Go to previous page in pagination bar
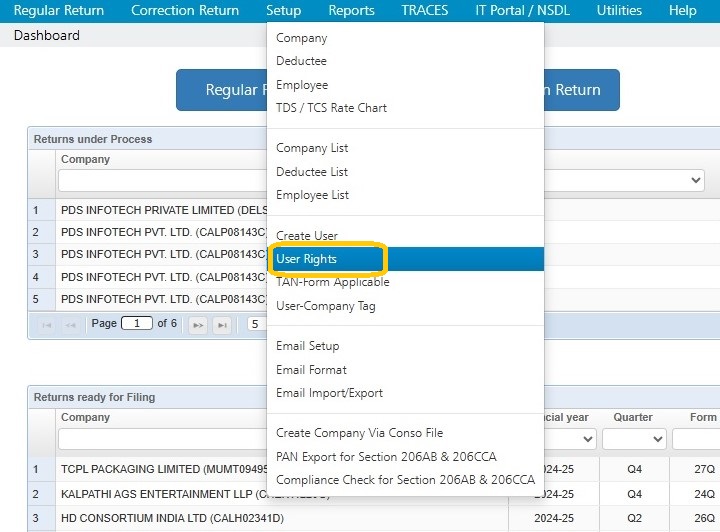Viewport: 720px width, 532px height. pyautogui.click(x=70, y=325)
